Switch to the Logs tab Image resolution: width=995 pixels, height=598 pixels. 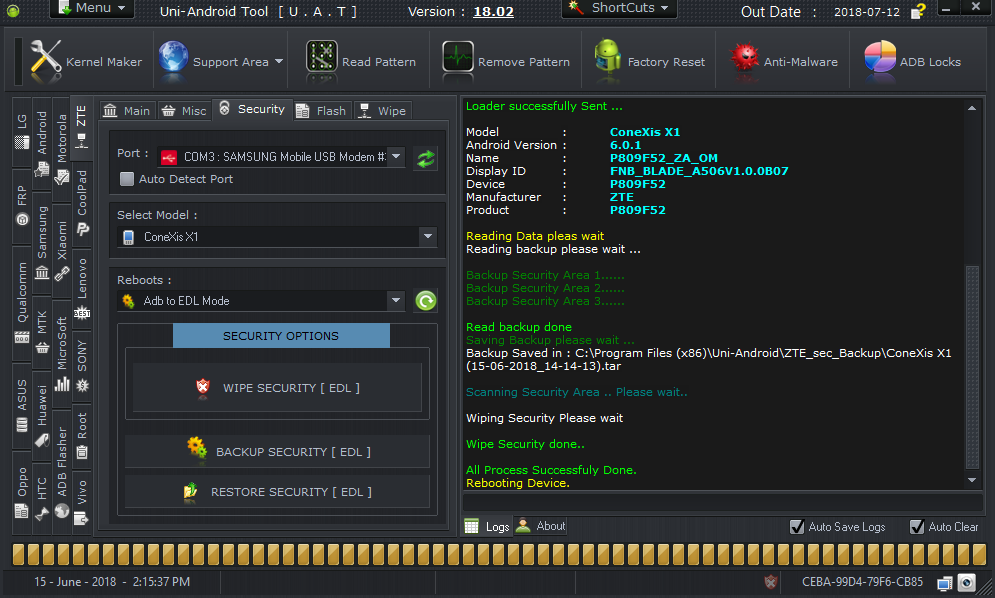point(487,526)
